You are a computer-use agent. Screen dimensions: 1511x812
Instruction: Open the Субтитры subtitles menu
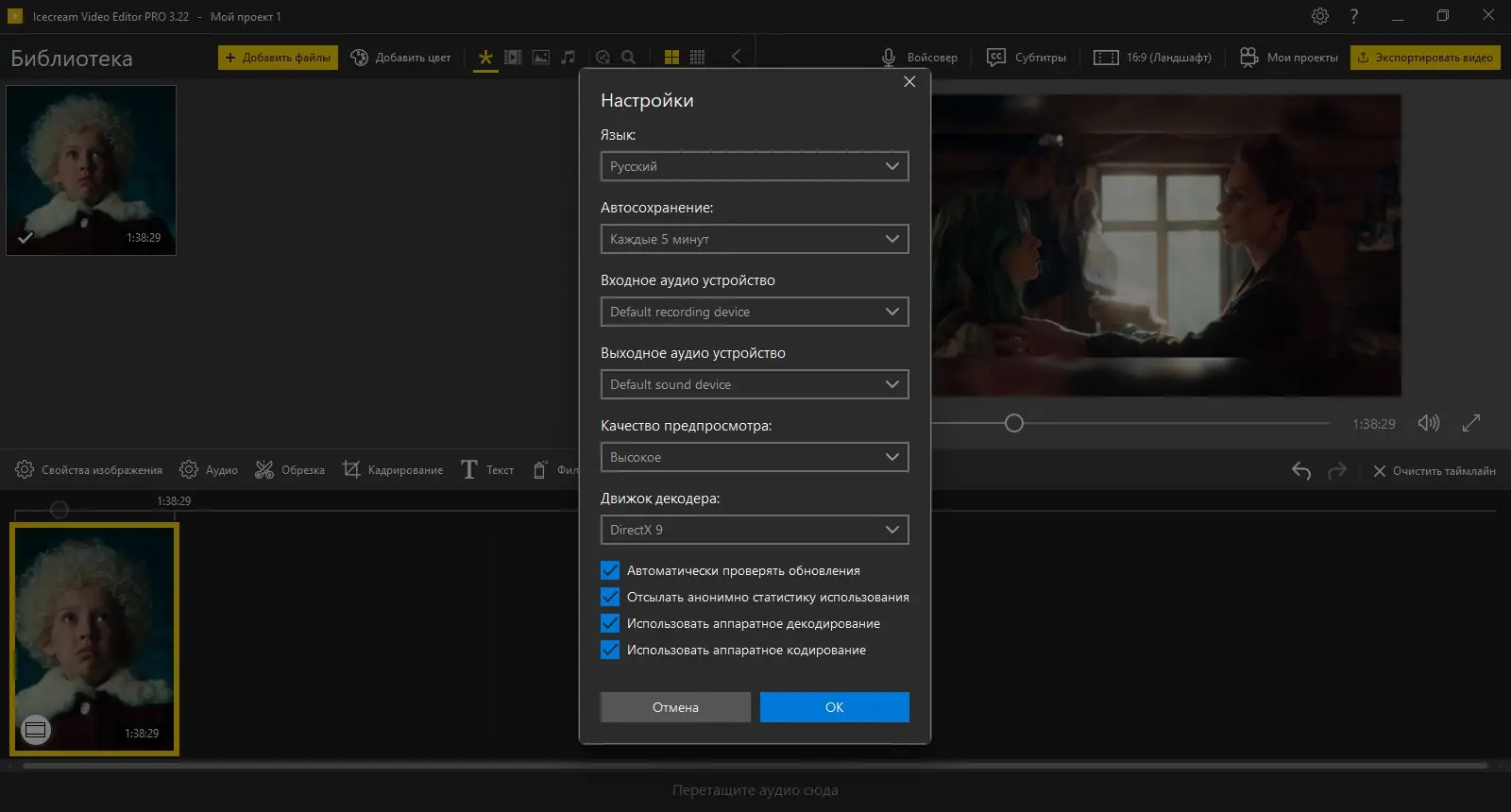(1027, 58)
